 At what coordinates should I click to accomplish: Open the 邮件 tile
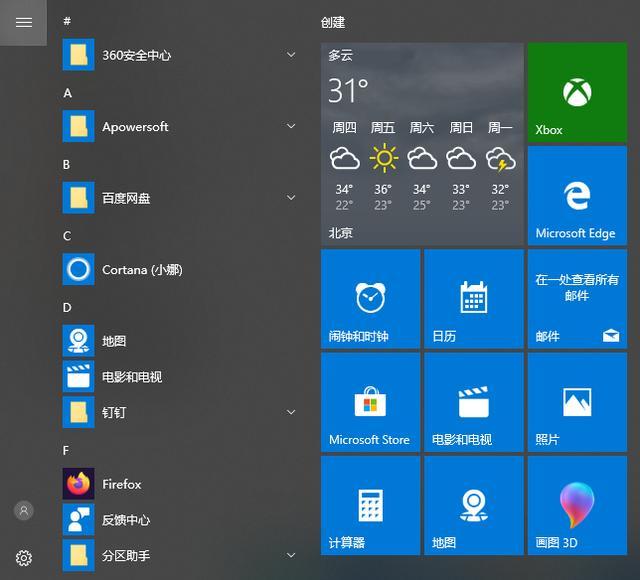click(577, 299)
